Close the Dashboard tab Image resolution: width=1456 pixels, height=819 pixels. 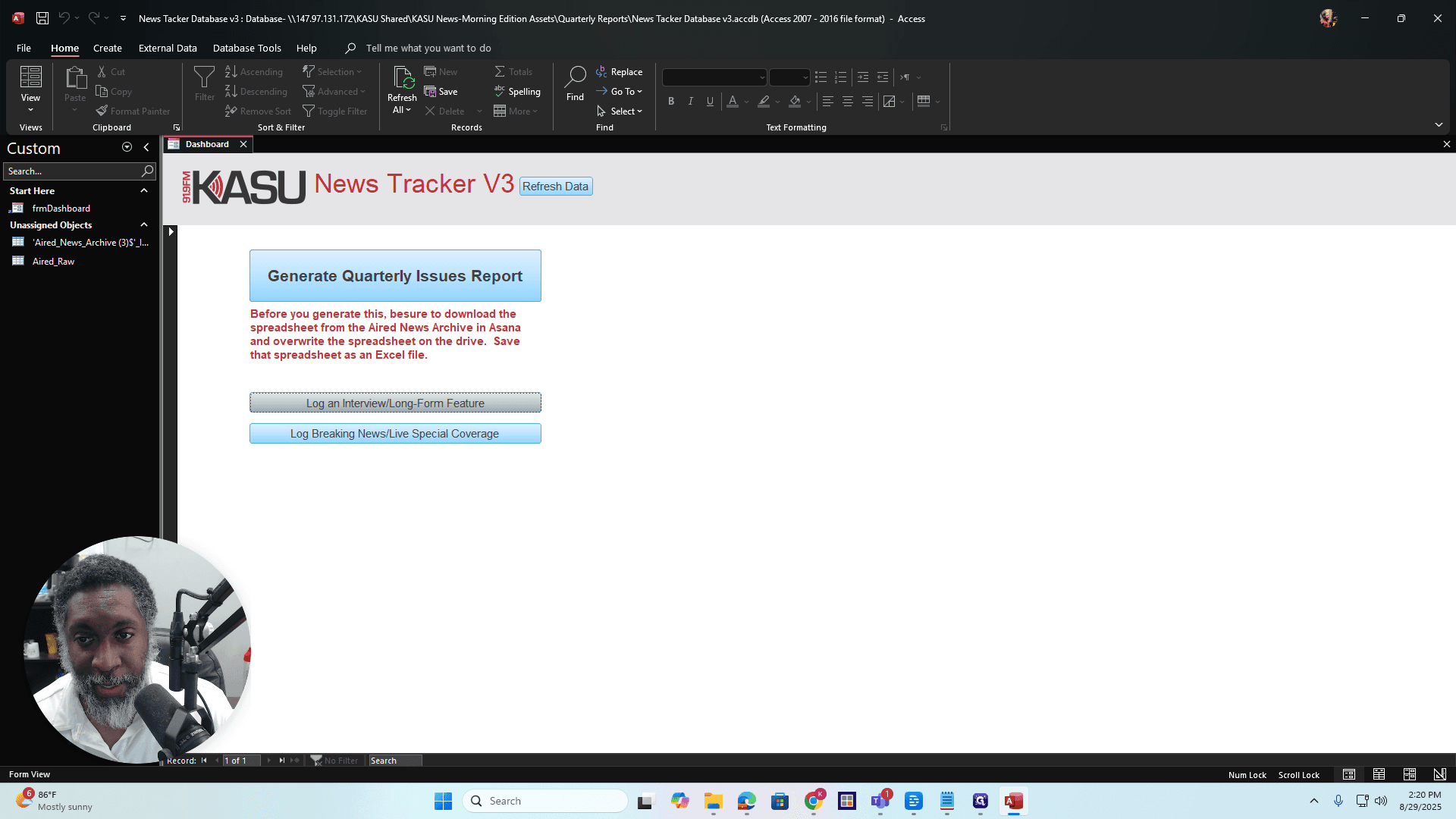pyautogui.click(x=243, y=144)
